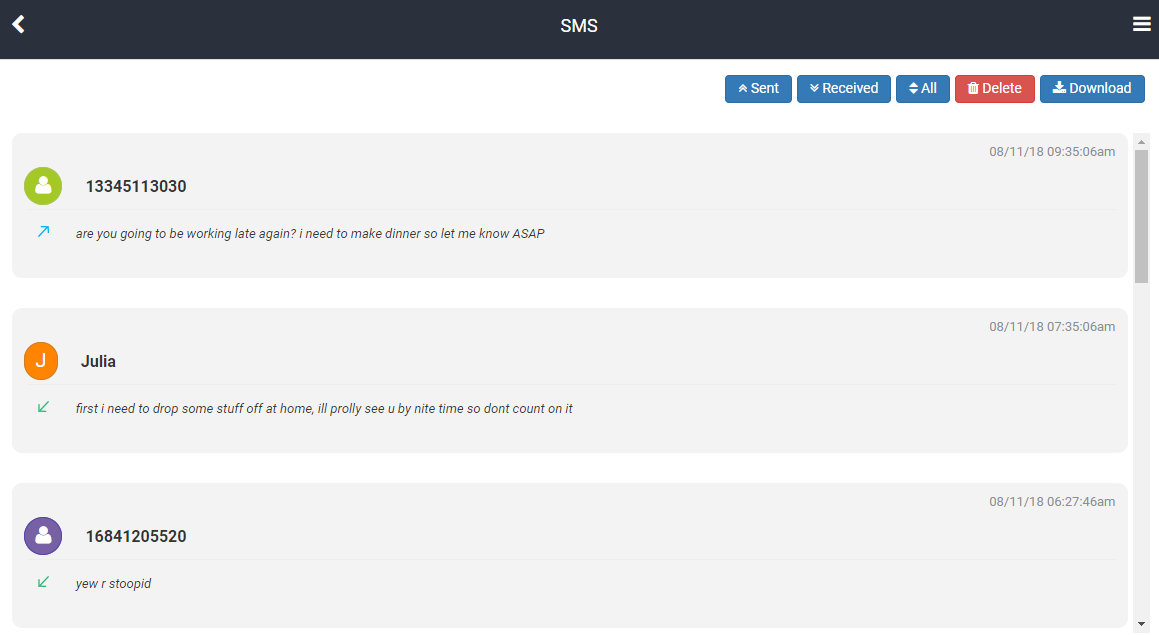Select contact number 13345113030

(136, 186)
